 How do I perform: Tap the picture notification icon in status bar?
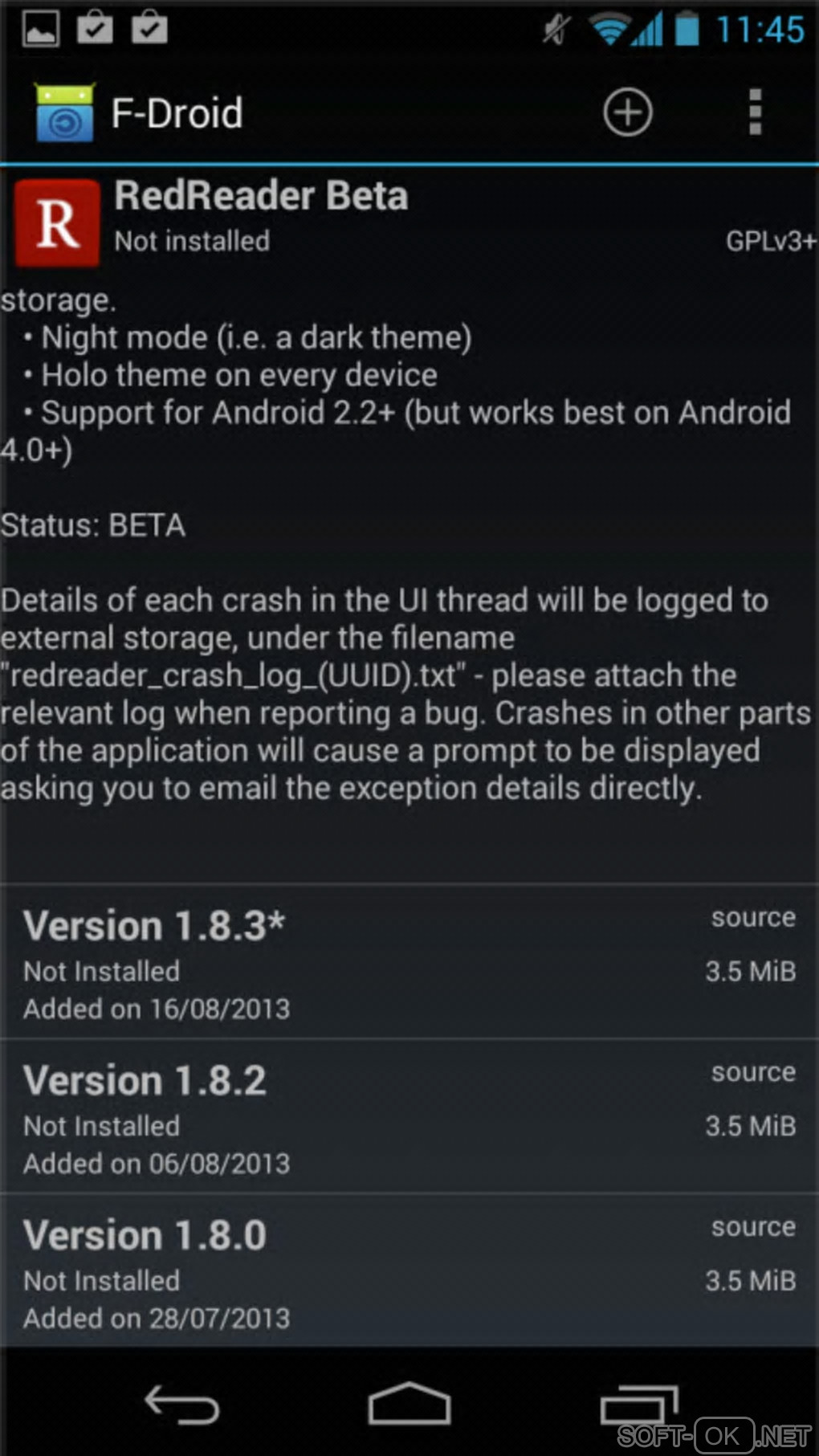point(40,29)
